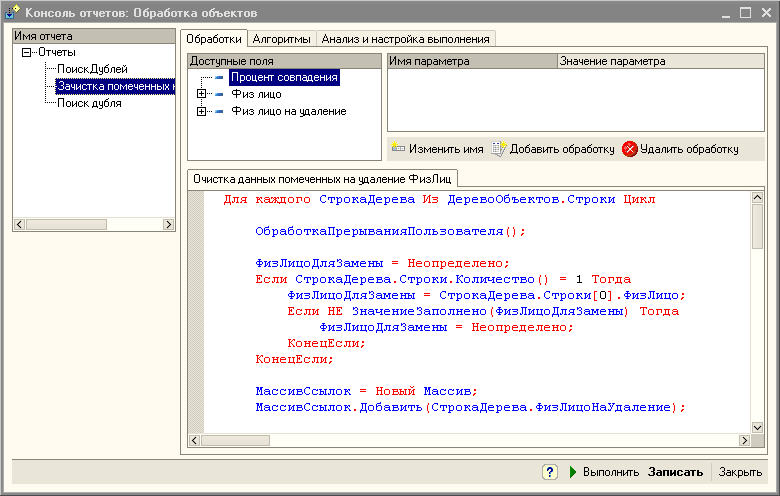Click the first code line starting Для каждого
The image size is (780, 496).
439,199
